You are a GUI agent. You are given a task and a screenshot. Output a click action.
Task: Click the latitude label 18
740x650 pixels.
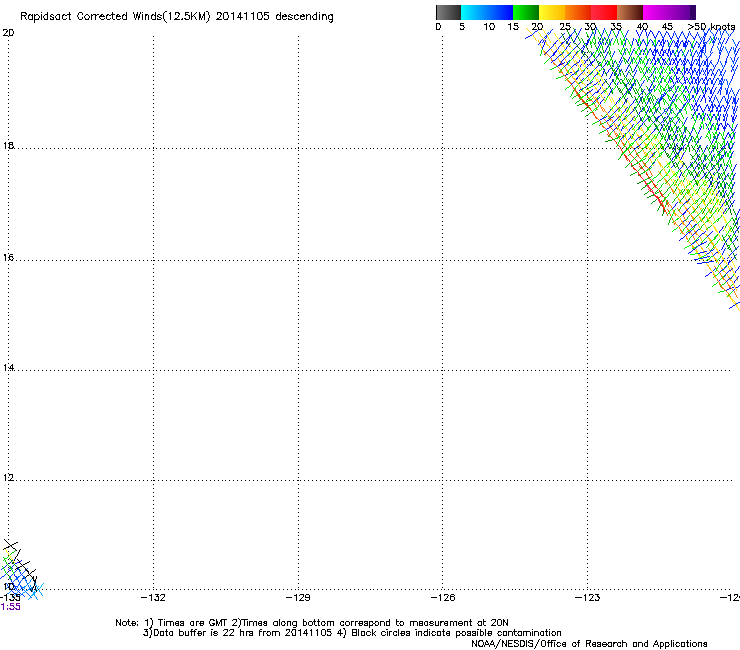pos(8,145)
